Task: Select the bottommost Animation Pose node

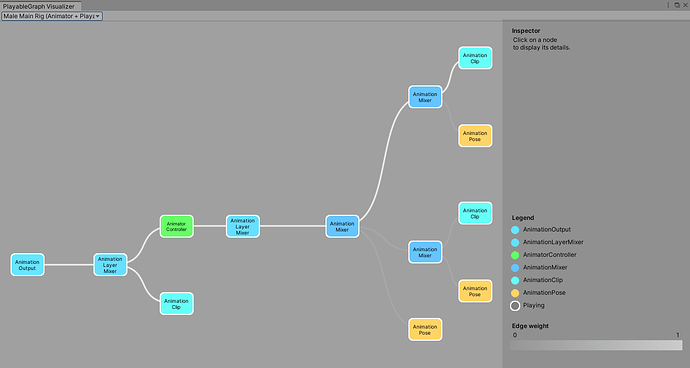Action: 425,329
